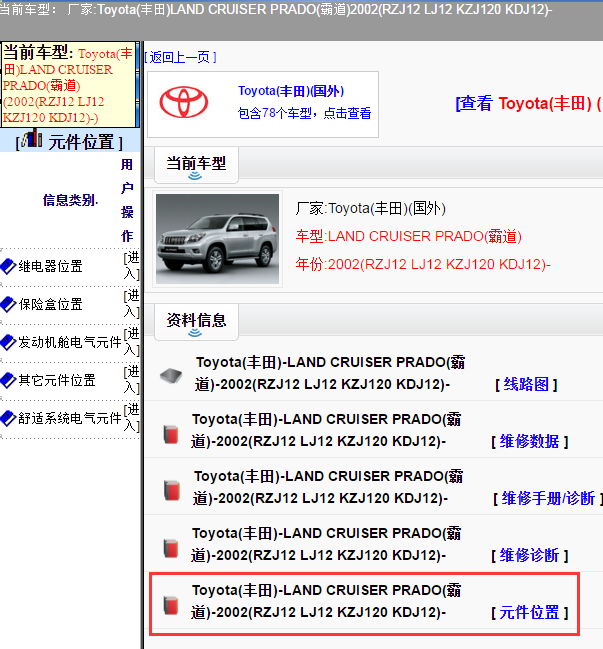Click the 元件位置 sidebar header
603x649 pixels.
click(70, 141)
